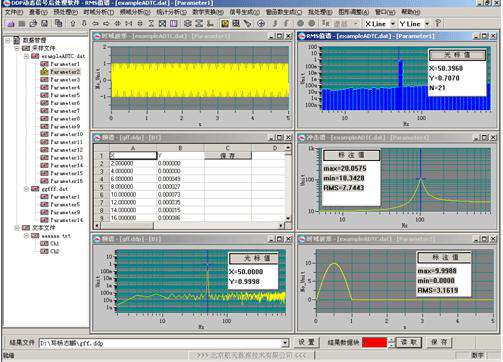Click the result file path input field

pos(161,343)
